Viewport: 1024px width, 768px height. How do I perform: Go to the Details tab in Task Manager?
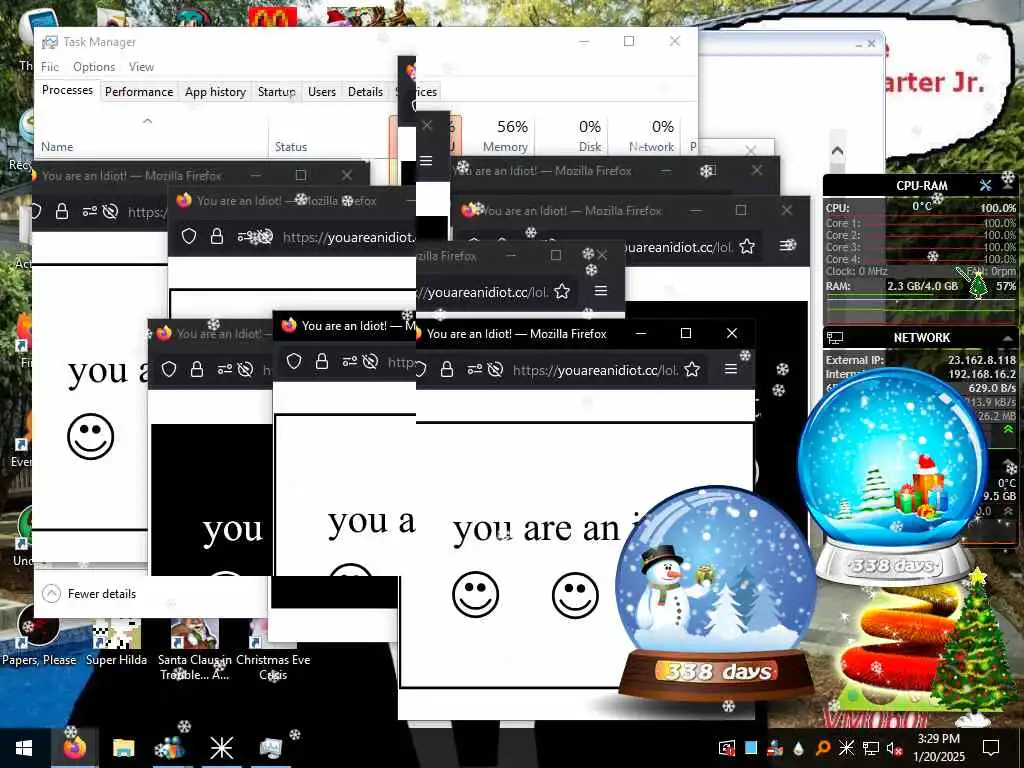click(x=365, y=91)
